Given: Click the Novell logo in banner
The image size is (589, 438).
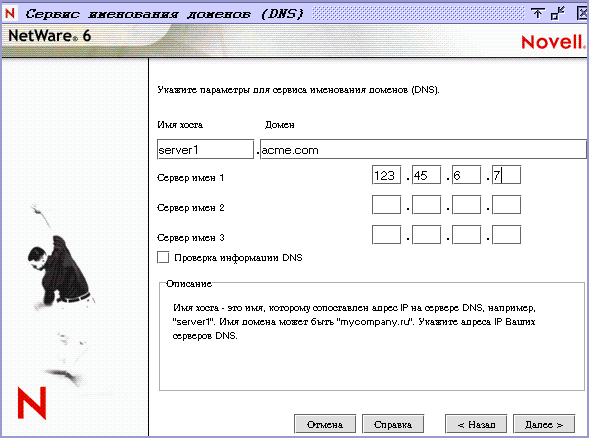Looking at the screenshot, I should [553, 42].
